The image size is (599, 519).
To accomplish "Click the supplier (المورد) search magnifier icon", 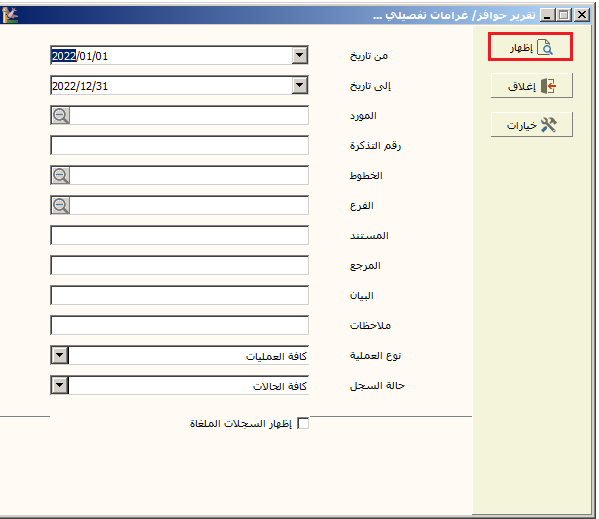I will [x=60, y=115].
